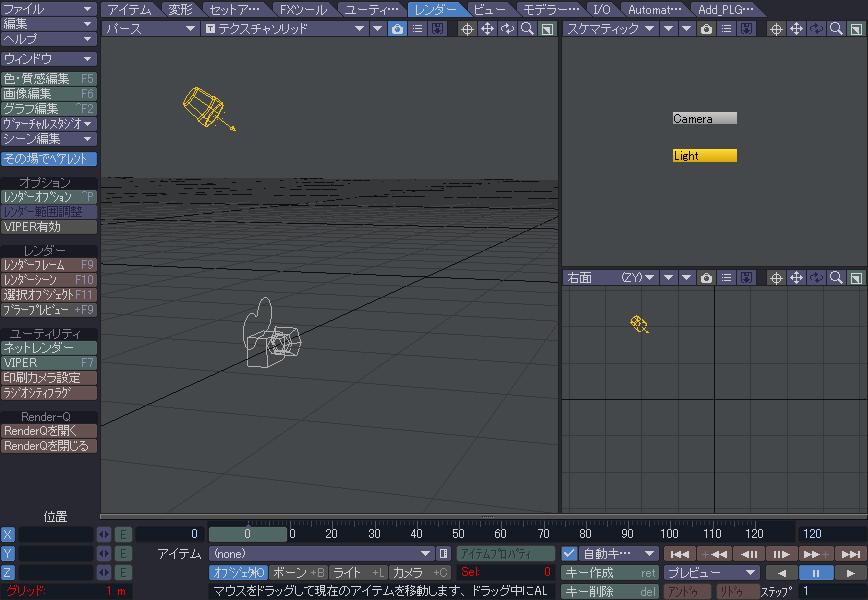Open the ヘルプ dropdown menu
868x600 pixels.
point(49,39)
